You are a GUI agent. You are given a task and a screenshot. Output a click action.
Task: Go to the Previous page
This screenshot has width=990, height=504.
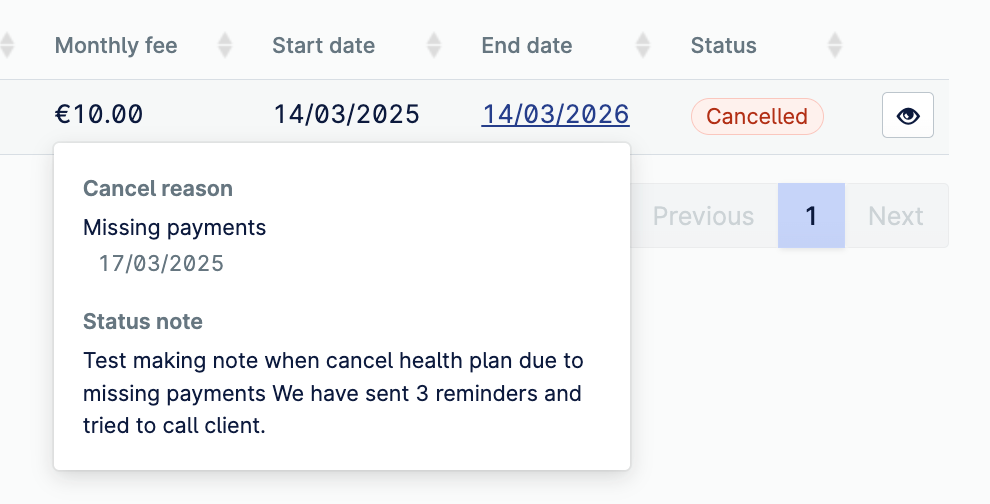[703, 216]
